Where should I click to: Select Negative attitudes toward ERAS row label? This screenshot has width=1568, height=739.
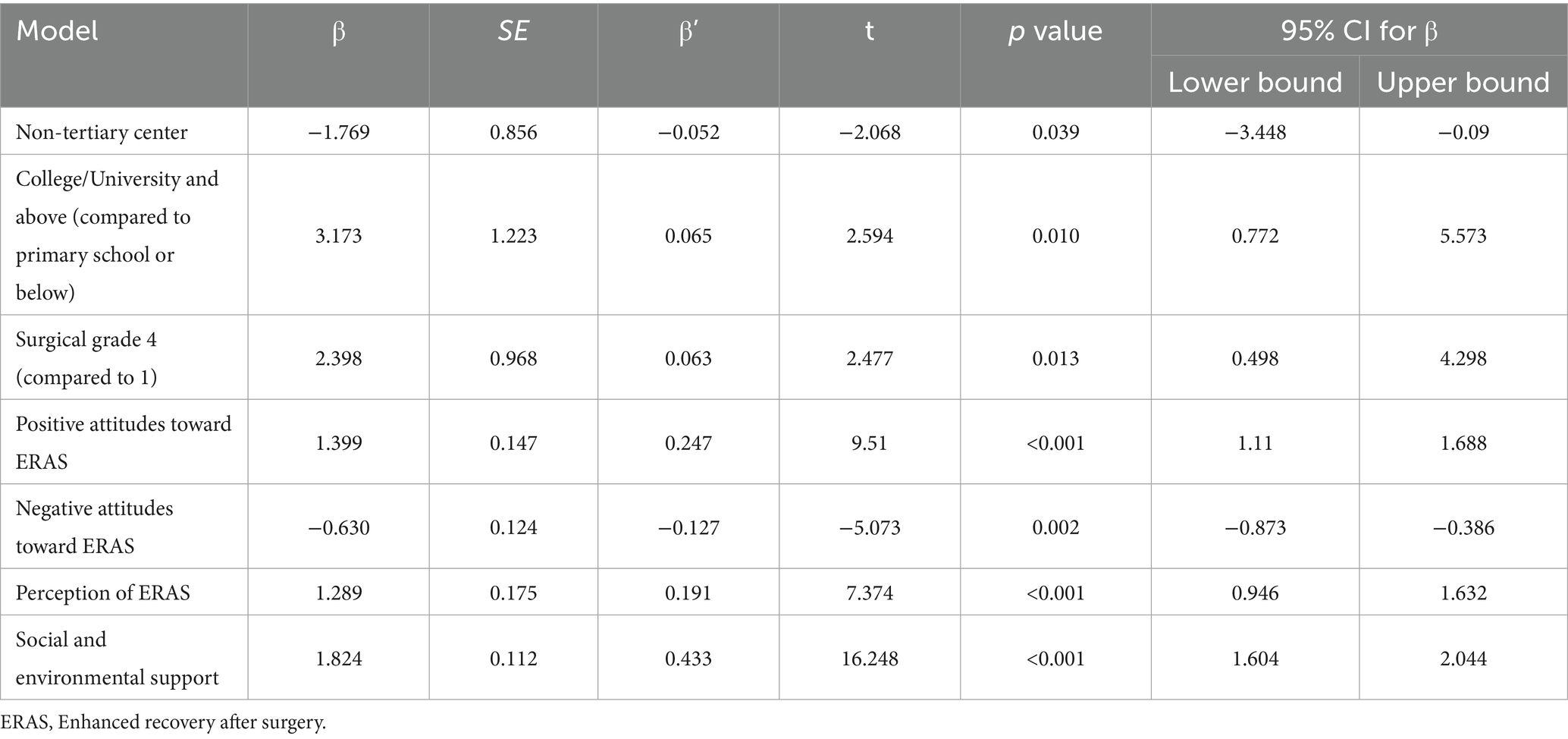(95, 527)
